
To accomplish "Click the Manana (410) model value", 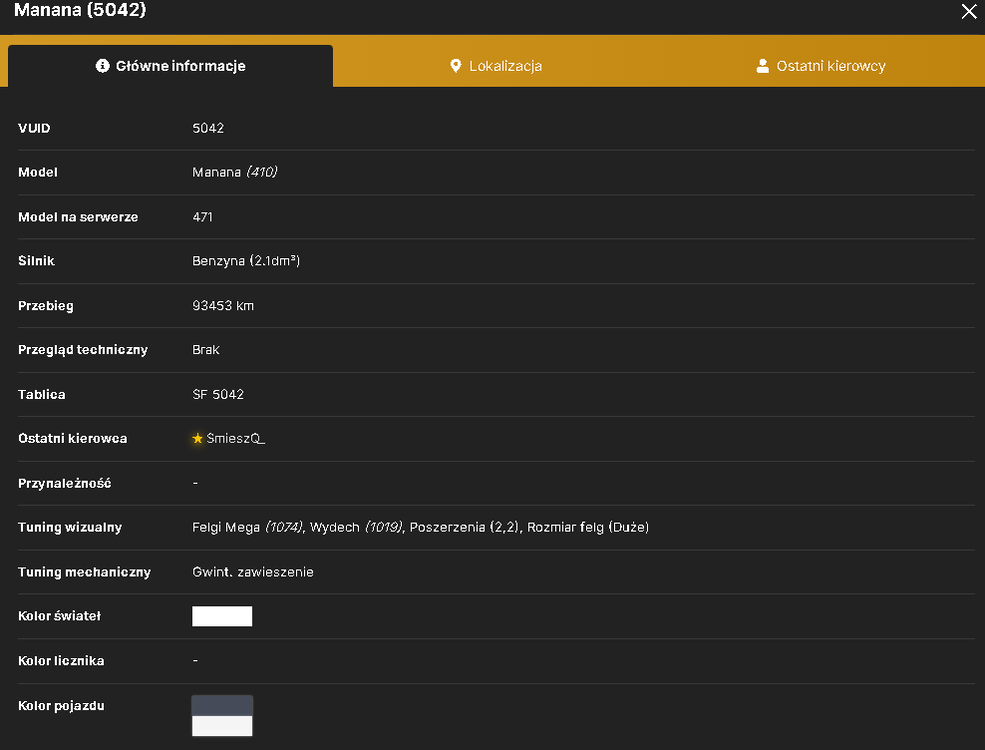I will pos(234,172).
